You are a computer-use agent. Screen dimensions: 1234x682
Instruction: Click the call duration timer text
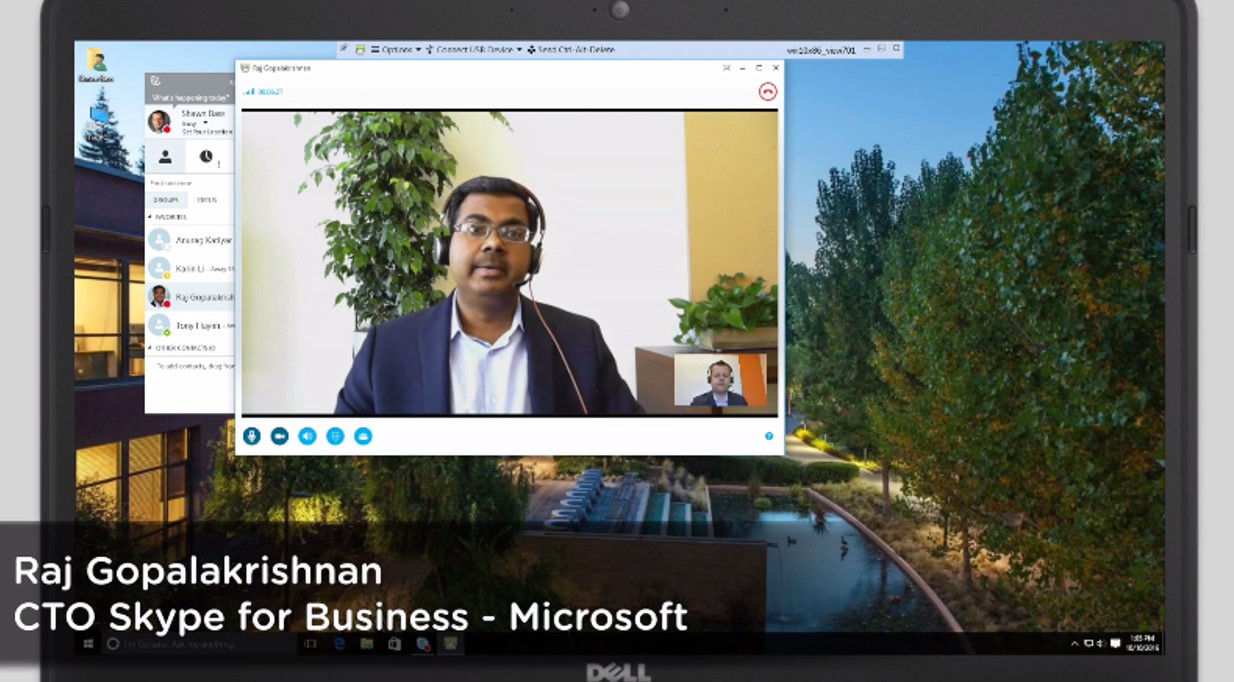270,92
